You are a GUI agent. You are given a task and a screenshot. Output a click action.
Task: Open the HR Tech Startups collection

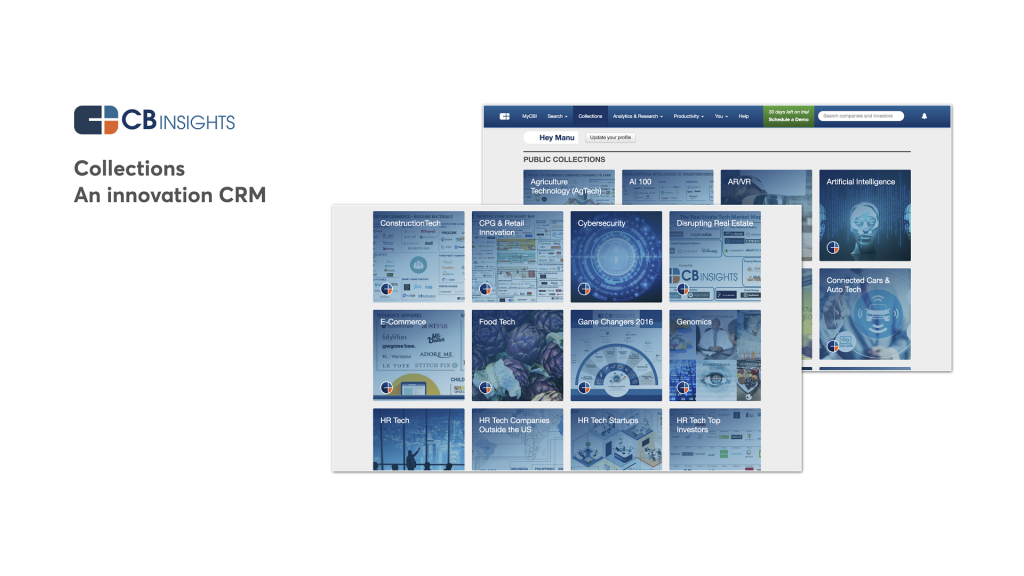click(616, 440)
